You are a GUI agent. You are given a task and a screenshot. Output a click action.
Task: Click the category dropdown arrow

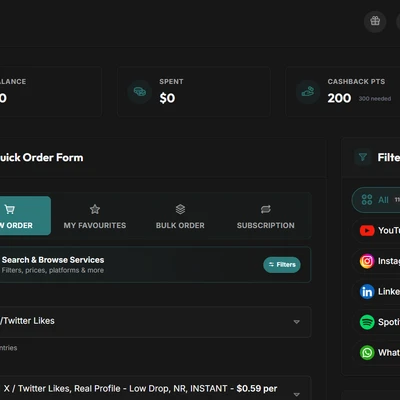pyautogui.click(x=296, y=322)
